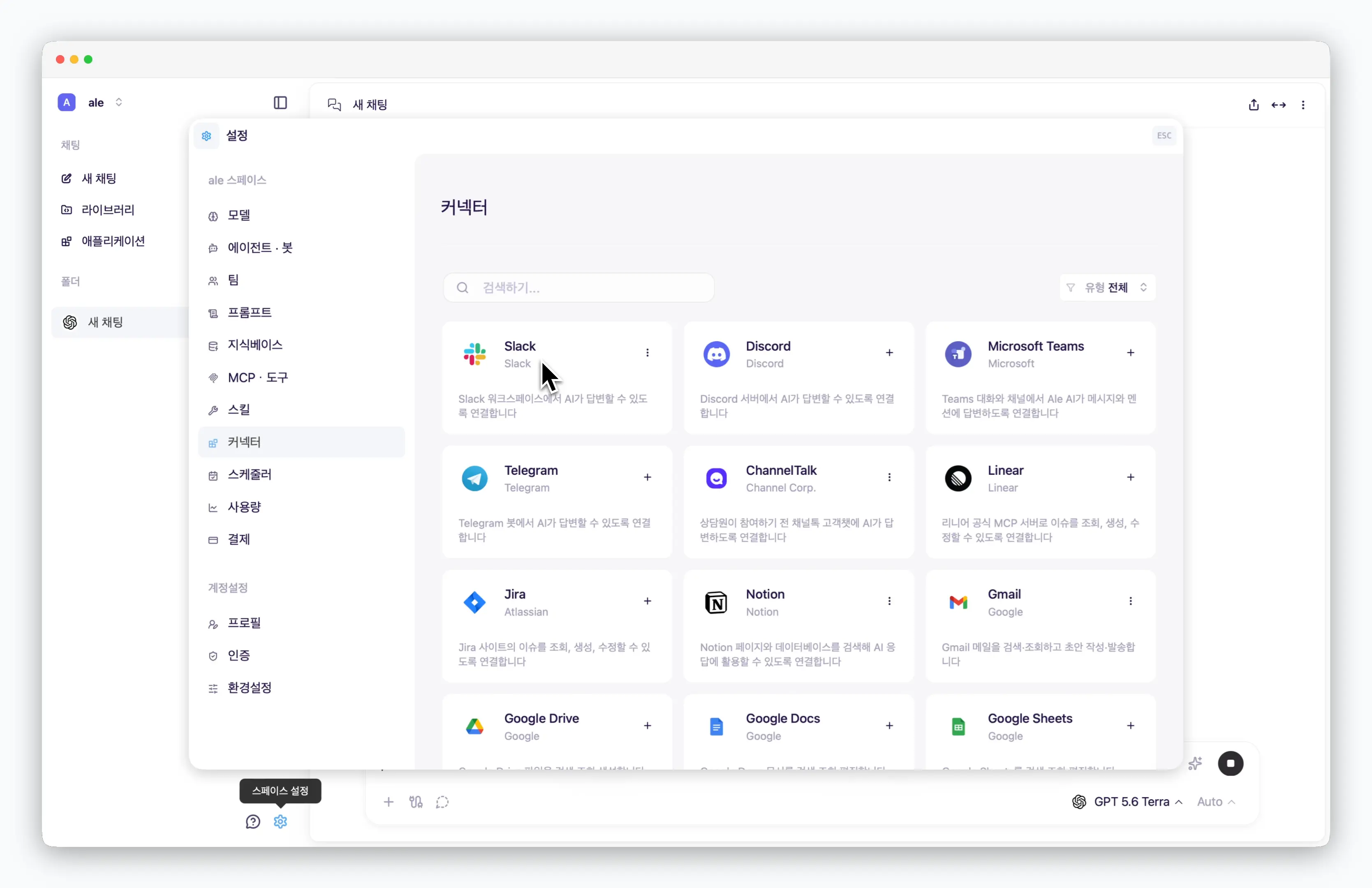
Task: Click the space settings gear icon
Action: pos(281,821)
